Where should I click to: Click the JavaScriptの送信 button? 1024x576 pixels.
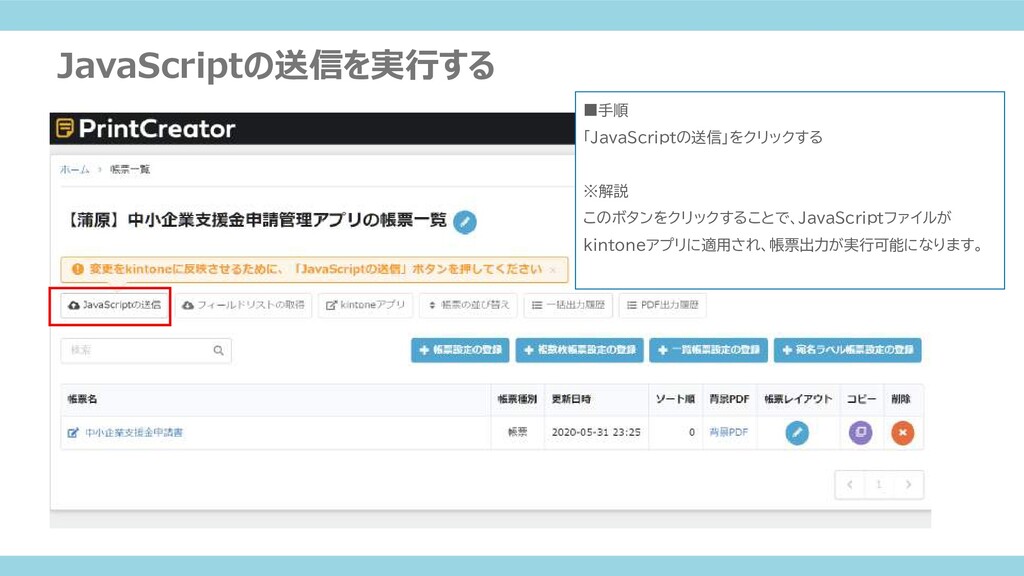pos(115,305)
